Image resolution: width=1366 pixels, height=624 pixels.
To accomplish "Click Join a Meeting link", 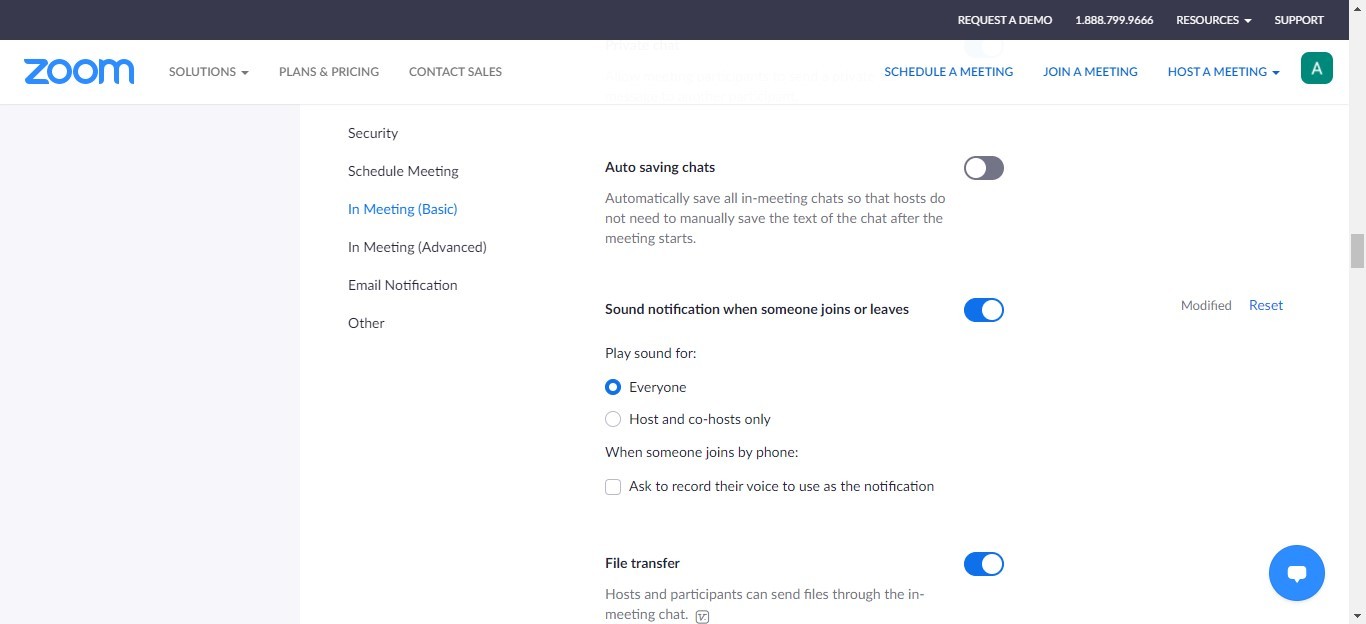I will 1090,72.
